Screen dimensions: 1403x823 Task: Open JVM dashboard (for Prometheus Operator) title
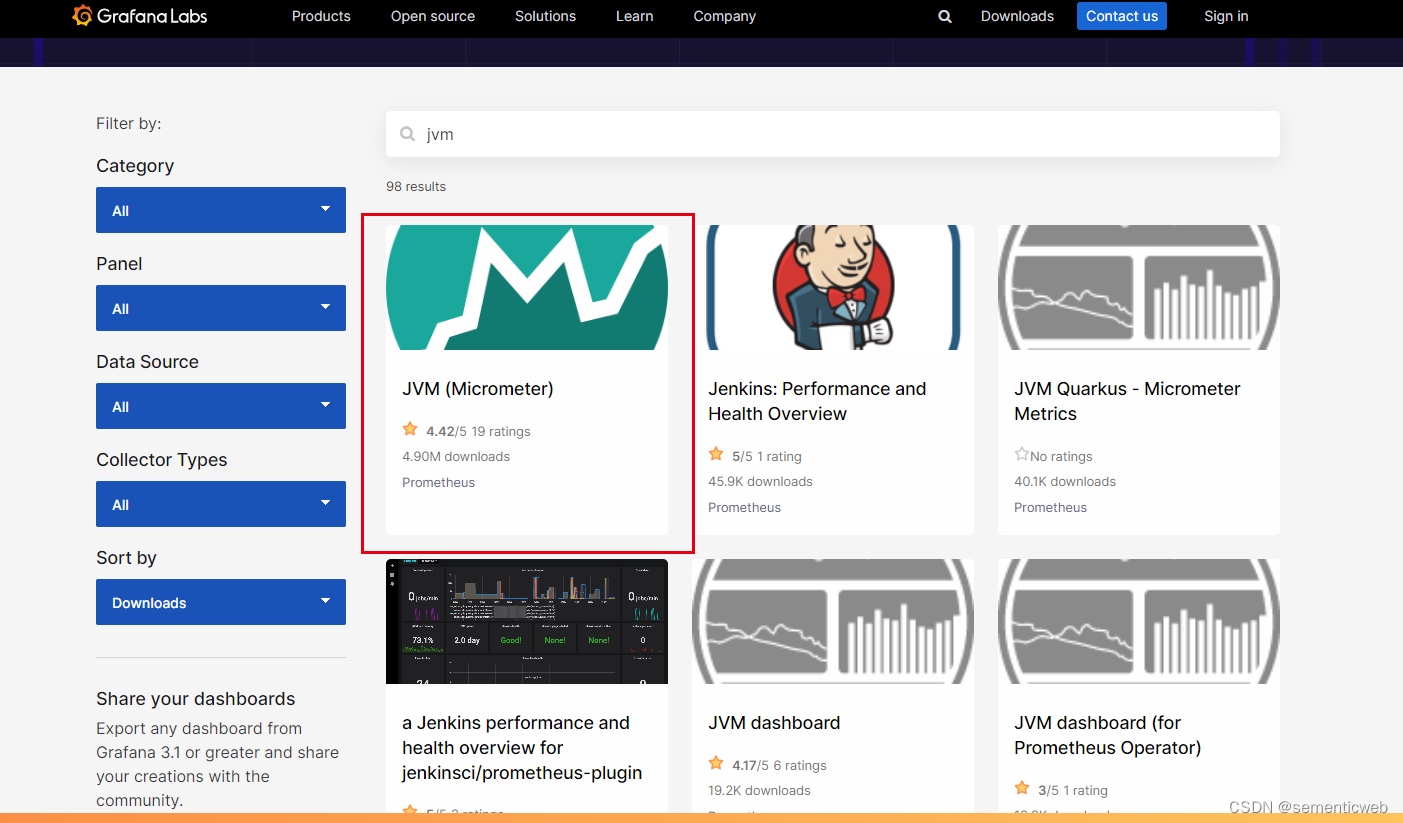[1108, 735]
